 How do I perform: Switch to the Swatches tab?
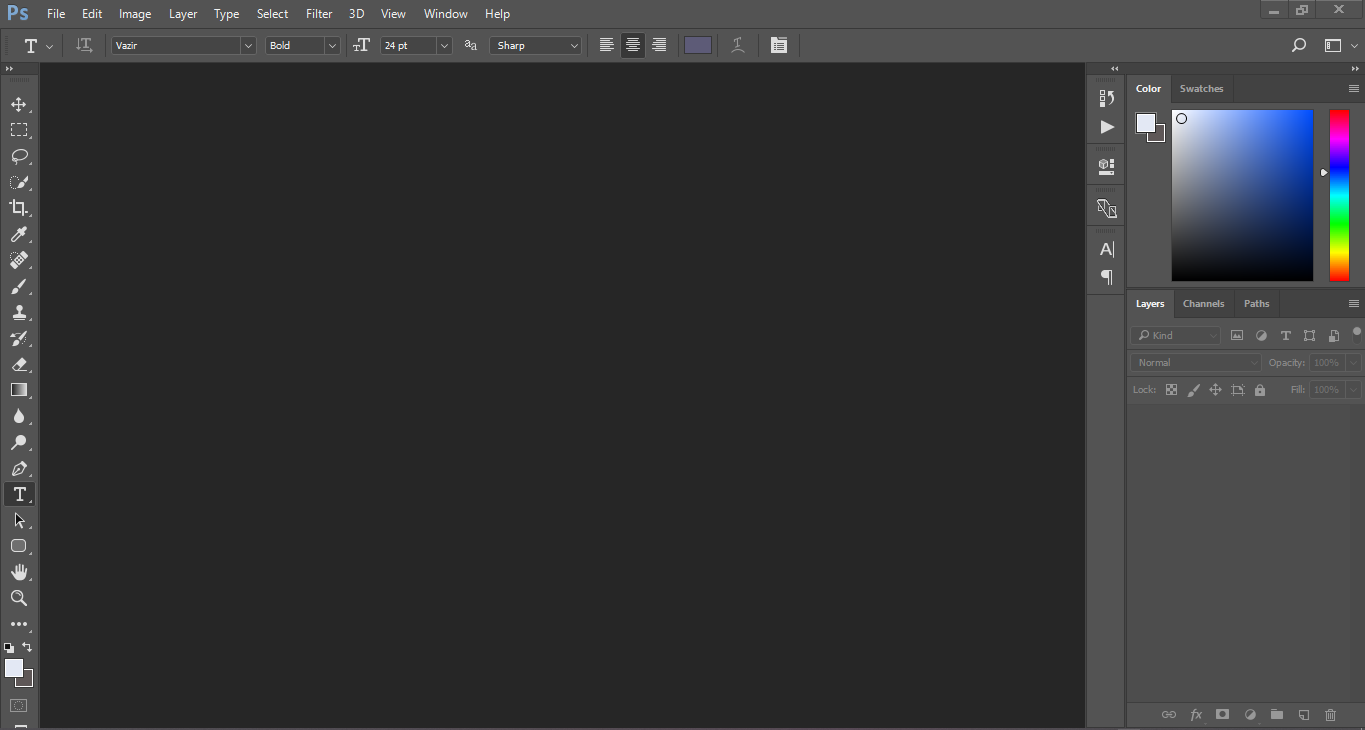click(1201, 89)
